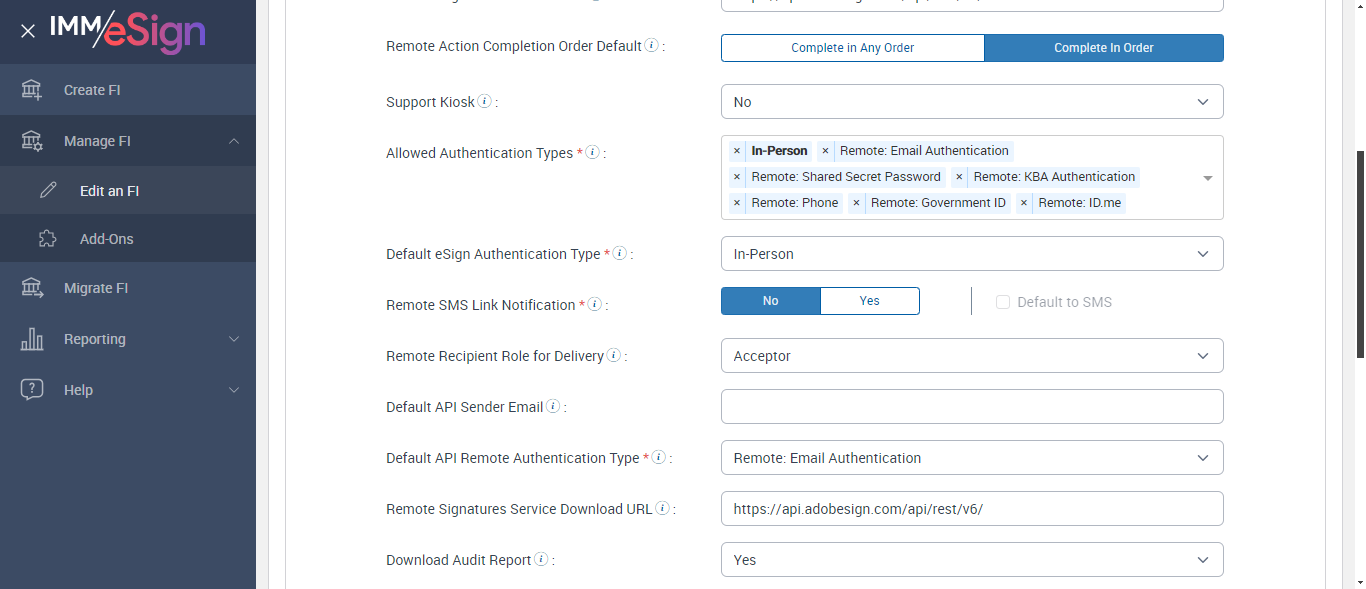Click the Add-Ons puzzle piece icon
This screenshot has width=1366, height=589.
coord(48,239)
